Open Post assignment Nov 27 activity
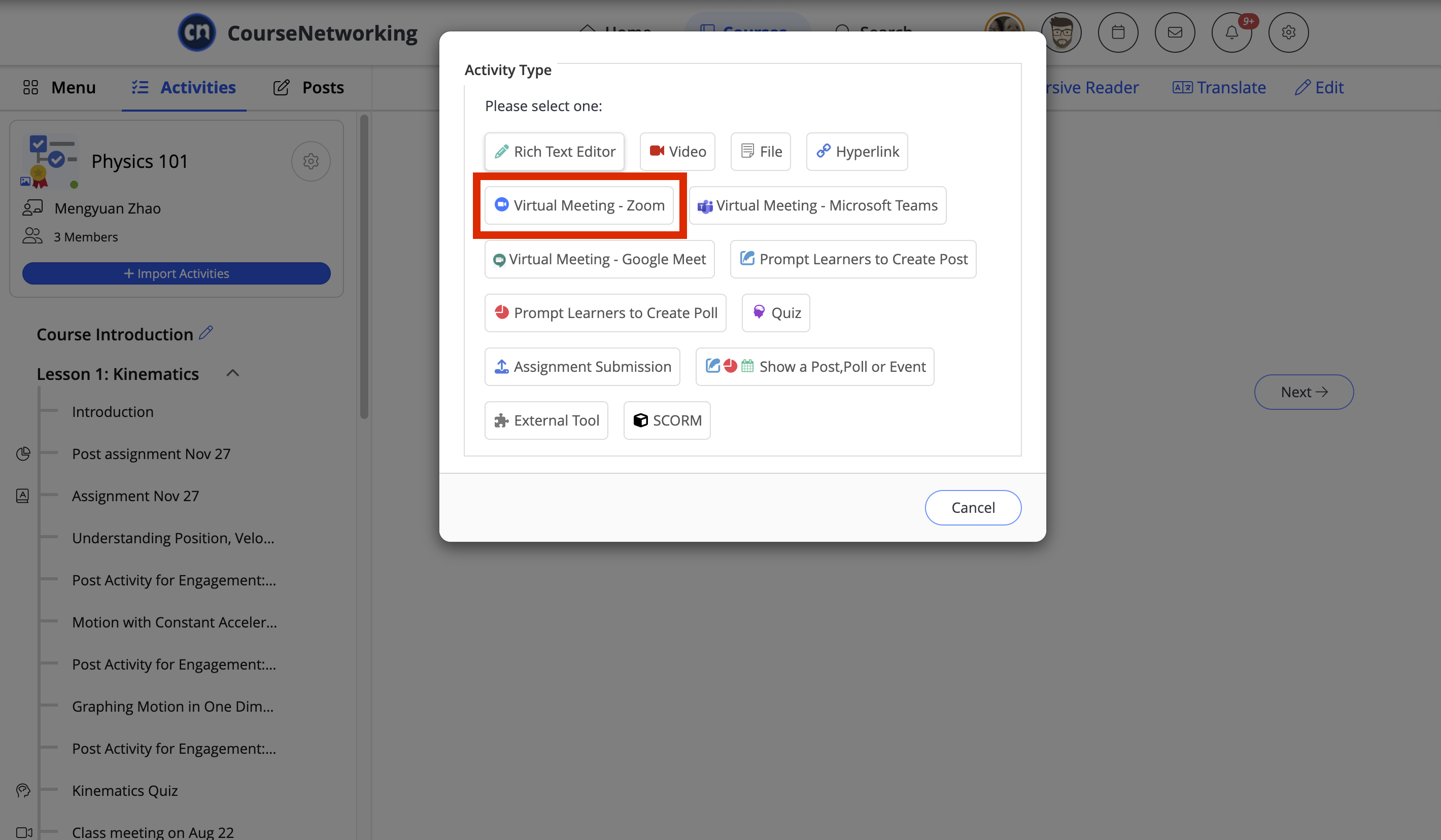 (x=151, y=454)
